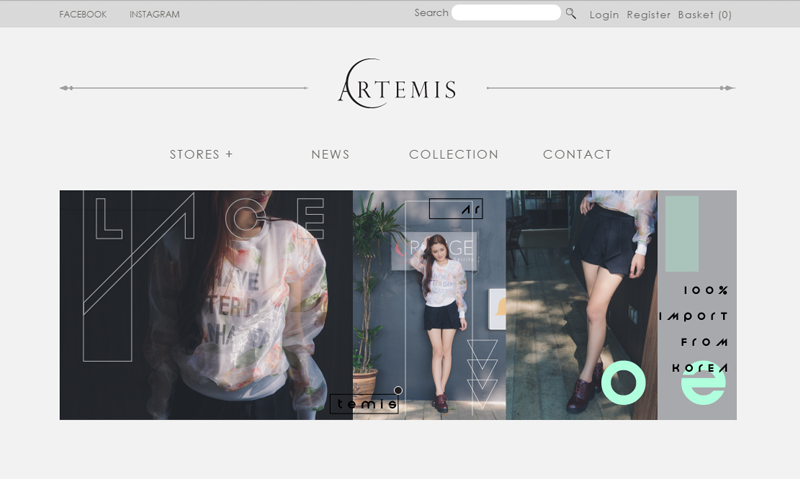The width and height of the screenshot is (800, 479).
Task: Click the shorts and shoes photo
Action: click(x=582, y=305)
